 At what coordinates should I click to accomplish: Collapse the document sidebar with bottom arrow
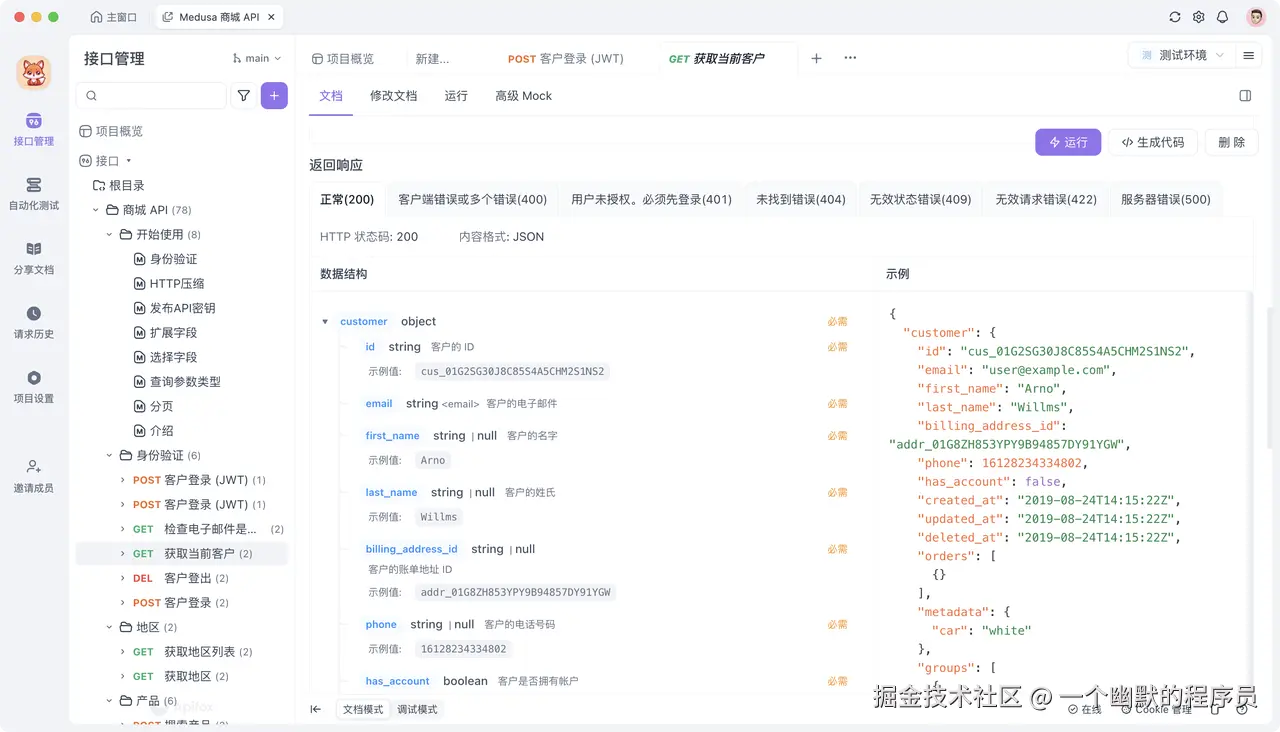tap(315, 708)
